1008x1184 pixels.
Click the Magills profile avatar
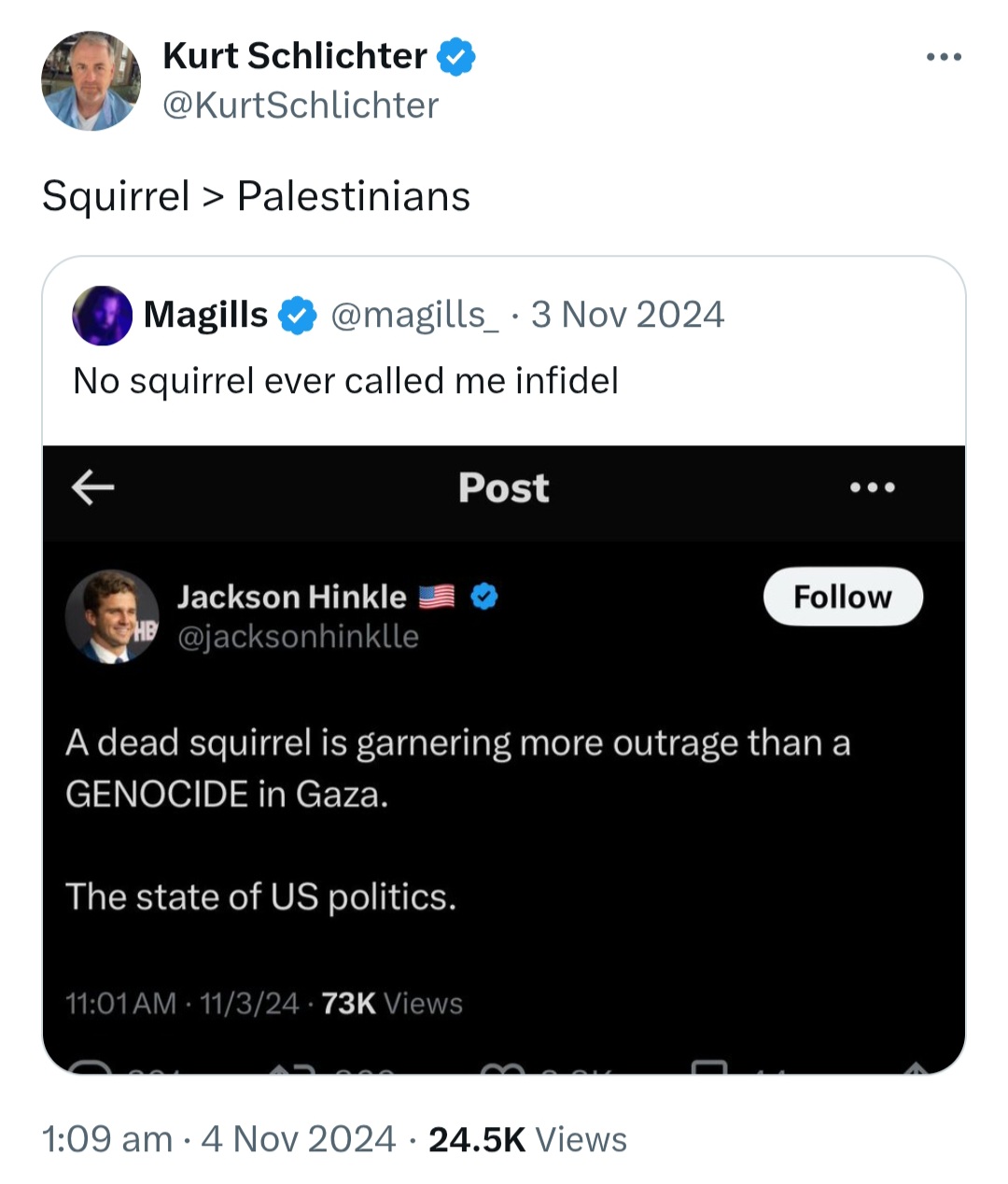click(102, 316)
